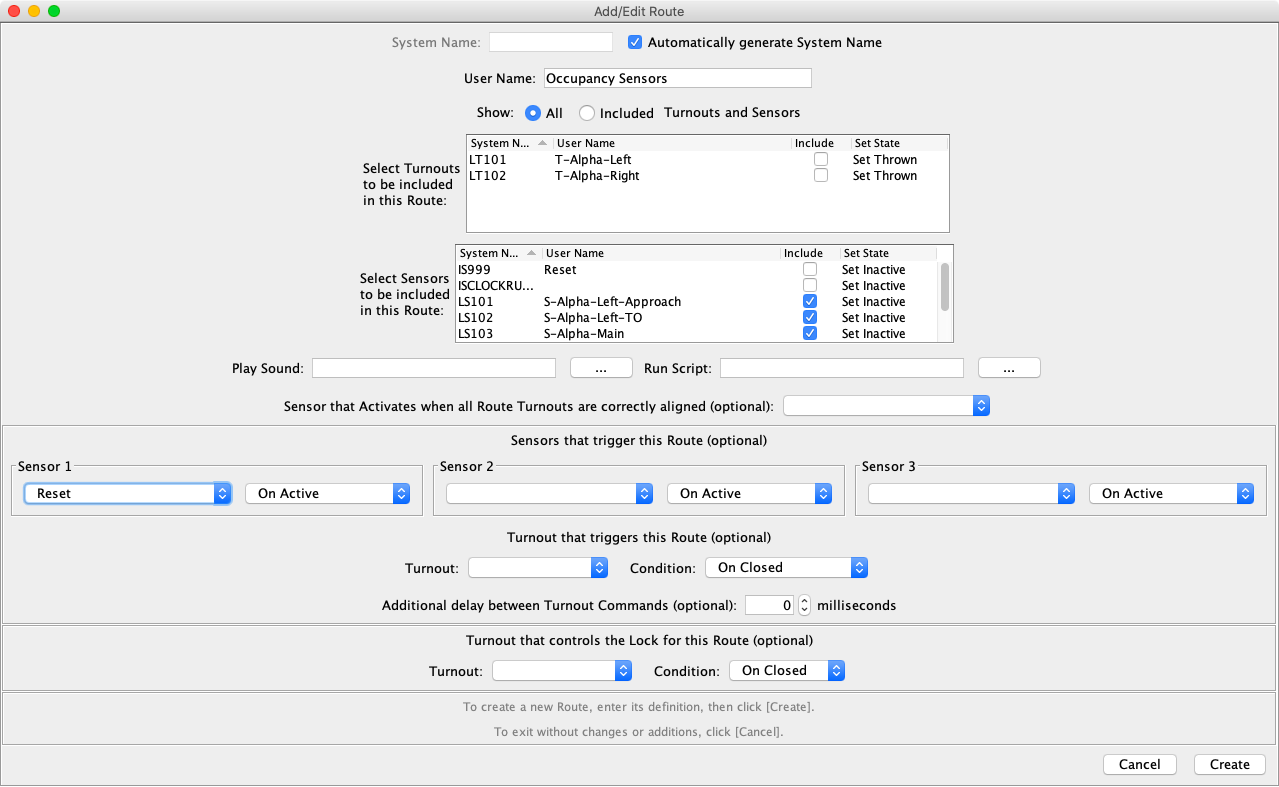Viewport: 1279px width, 787px height.
Task: Select the Included radio button
Action: pyautogui.click(x=587, y=113)
